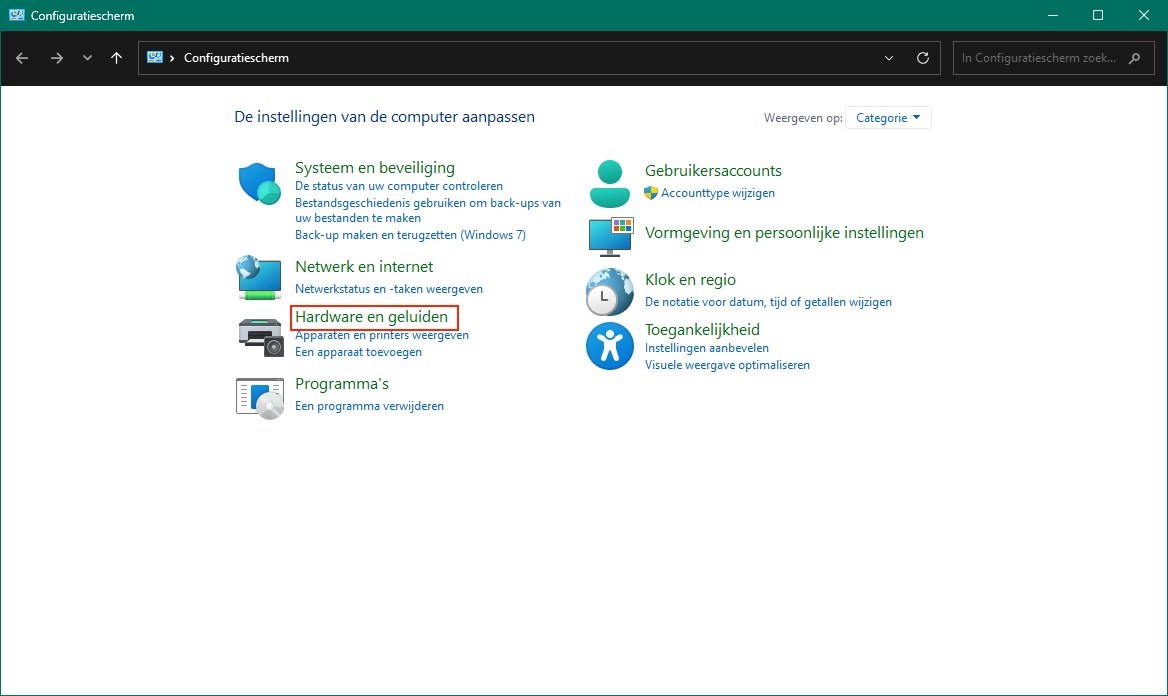The height and width of the screenshot is (696, 1168).
Task: Open the Categorie view dropdown
Action: (888, 118)
